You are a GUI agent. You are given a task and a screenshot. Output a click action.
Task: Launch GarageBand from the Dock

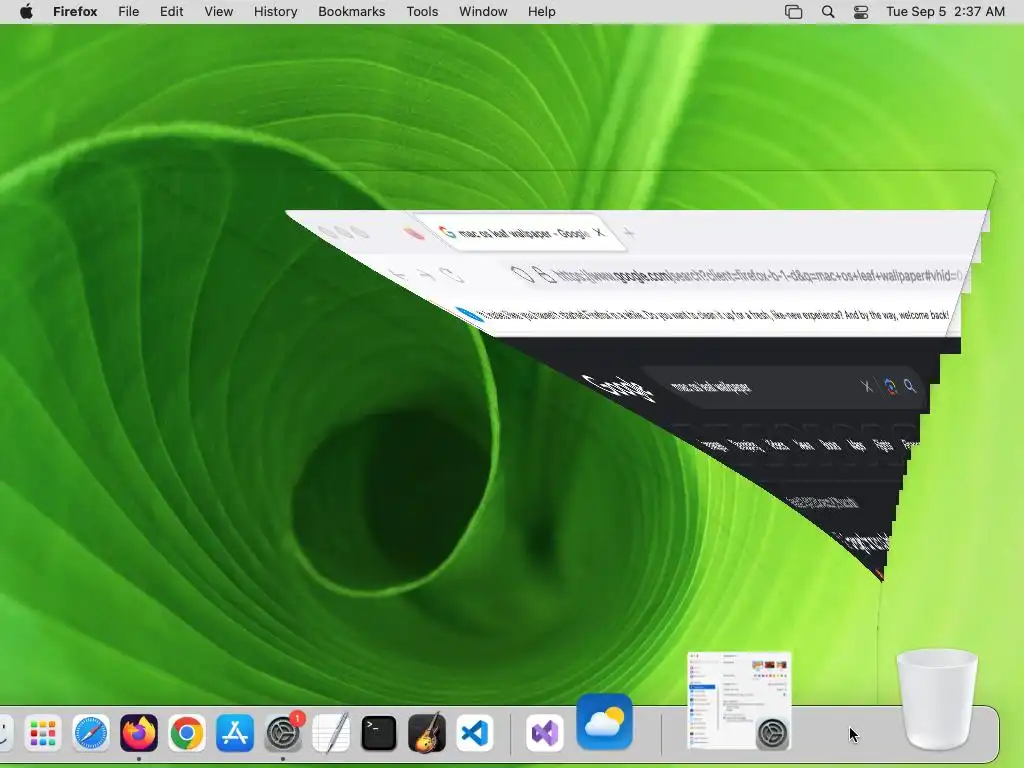426,733
